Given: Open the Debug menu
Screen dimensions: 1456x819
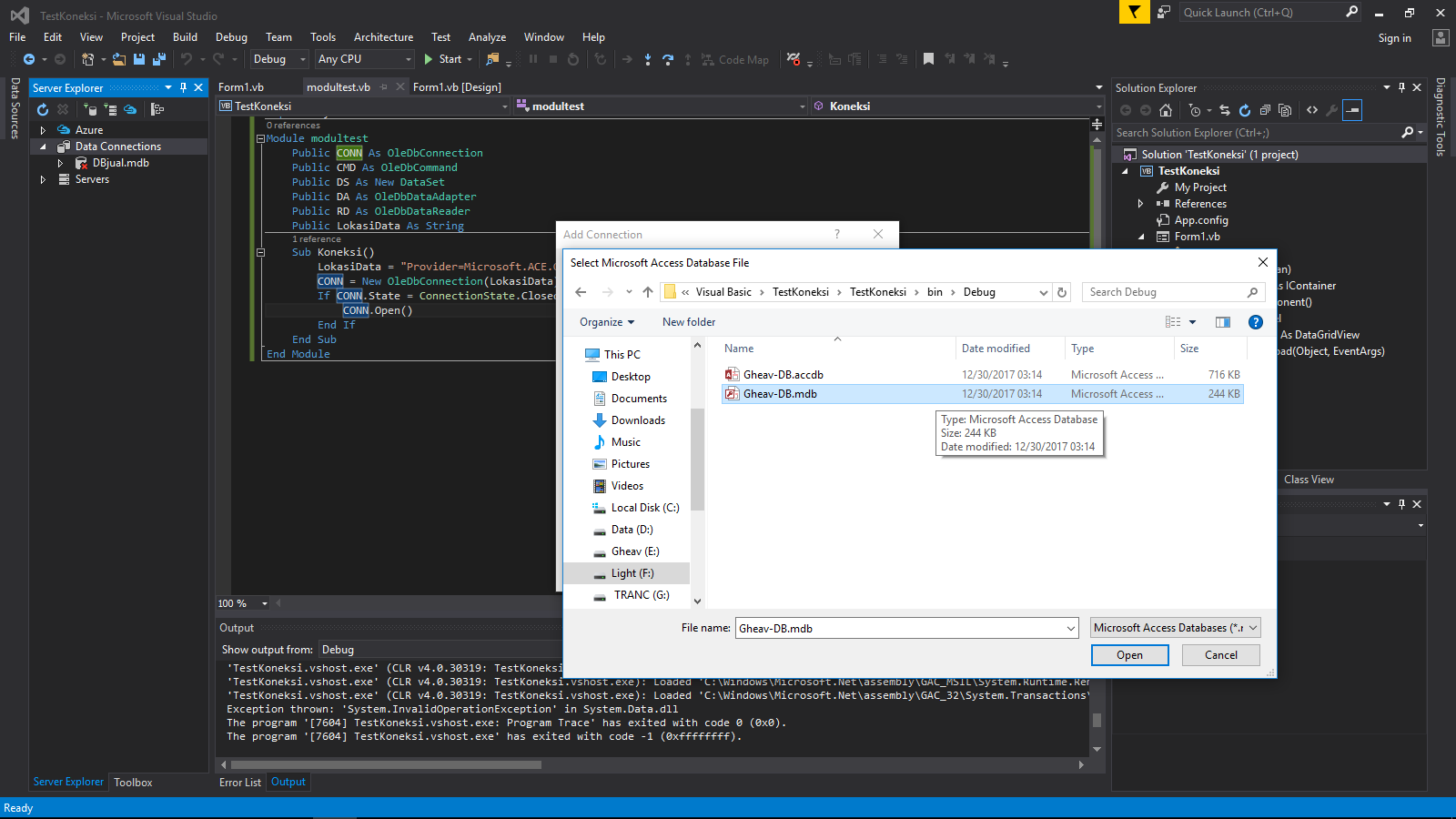Looking at the screenshot, I should tap(231, 37).
